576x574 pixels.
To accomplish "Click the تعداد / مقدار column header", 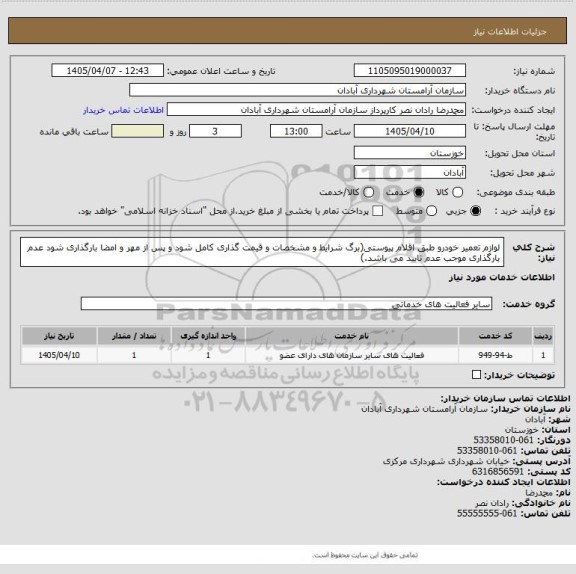I will 134,336.
